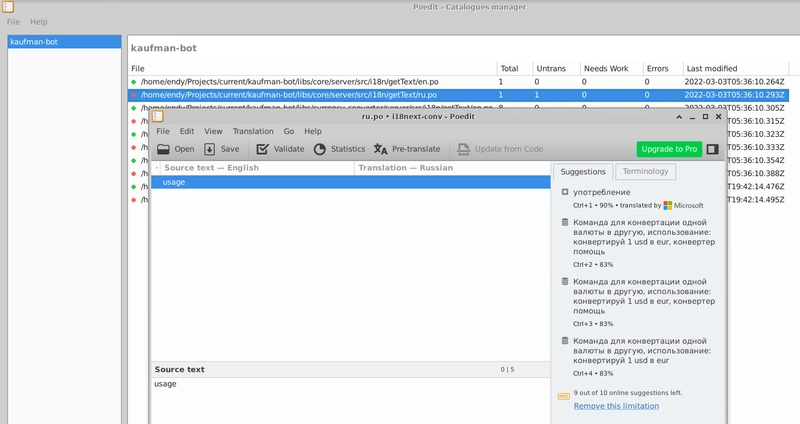Image resolution: width=800 pixels, height=424 pixels.
Task: Switch to Suggestions tab
Action: point(583,171)
